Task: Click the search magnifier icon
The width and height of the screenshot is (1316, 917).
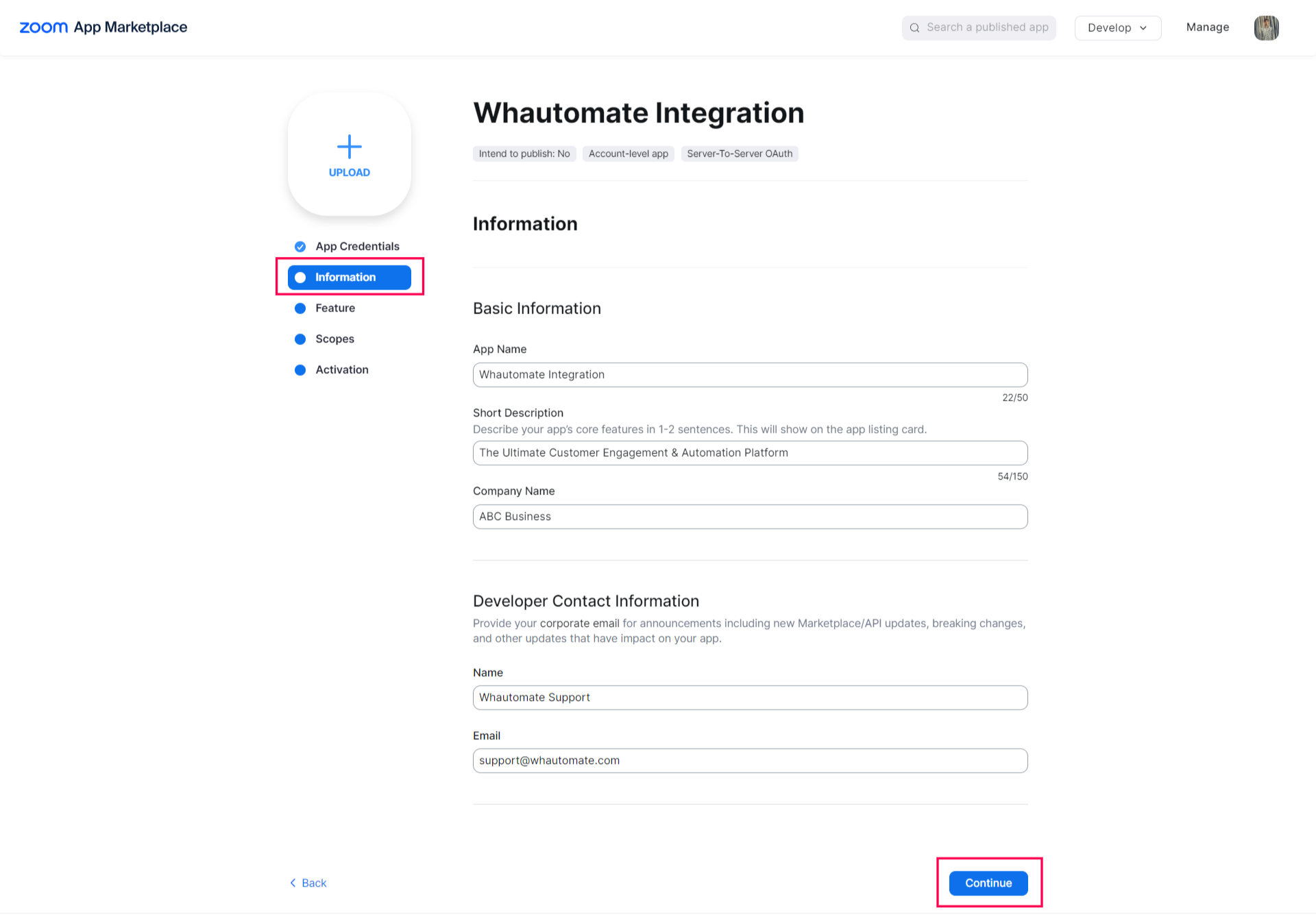Action: 914,27
